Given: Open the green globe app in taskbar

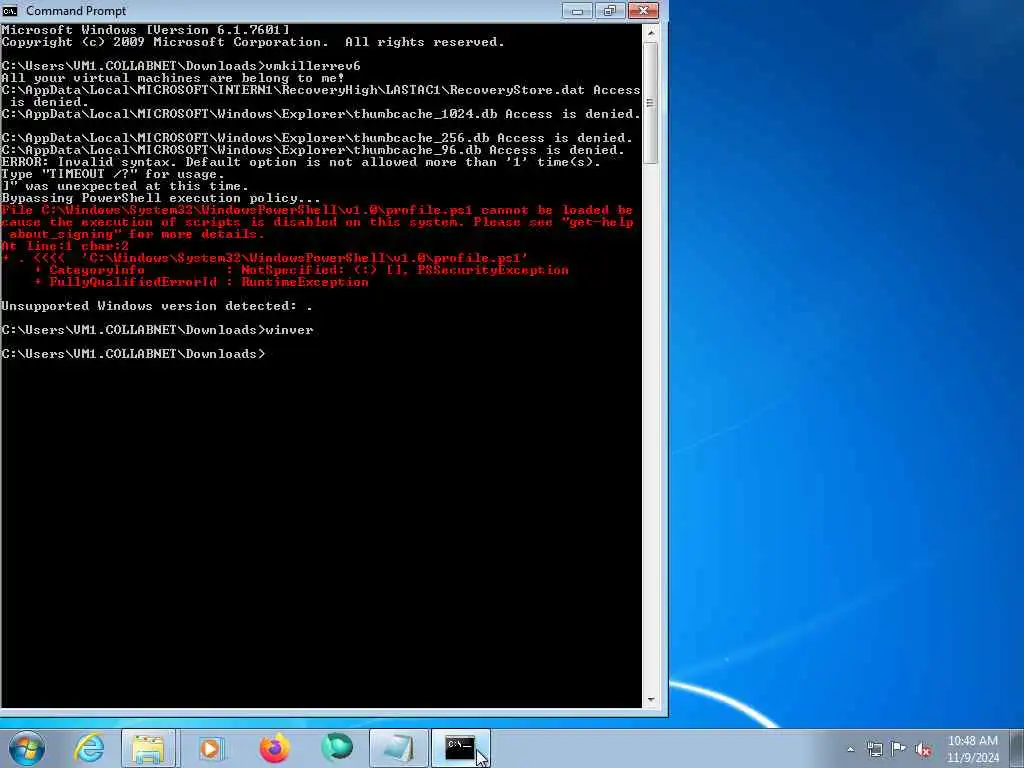Looking at the screenshot, I should pos(336,748).
